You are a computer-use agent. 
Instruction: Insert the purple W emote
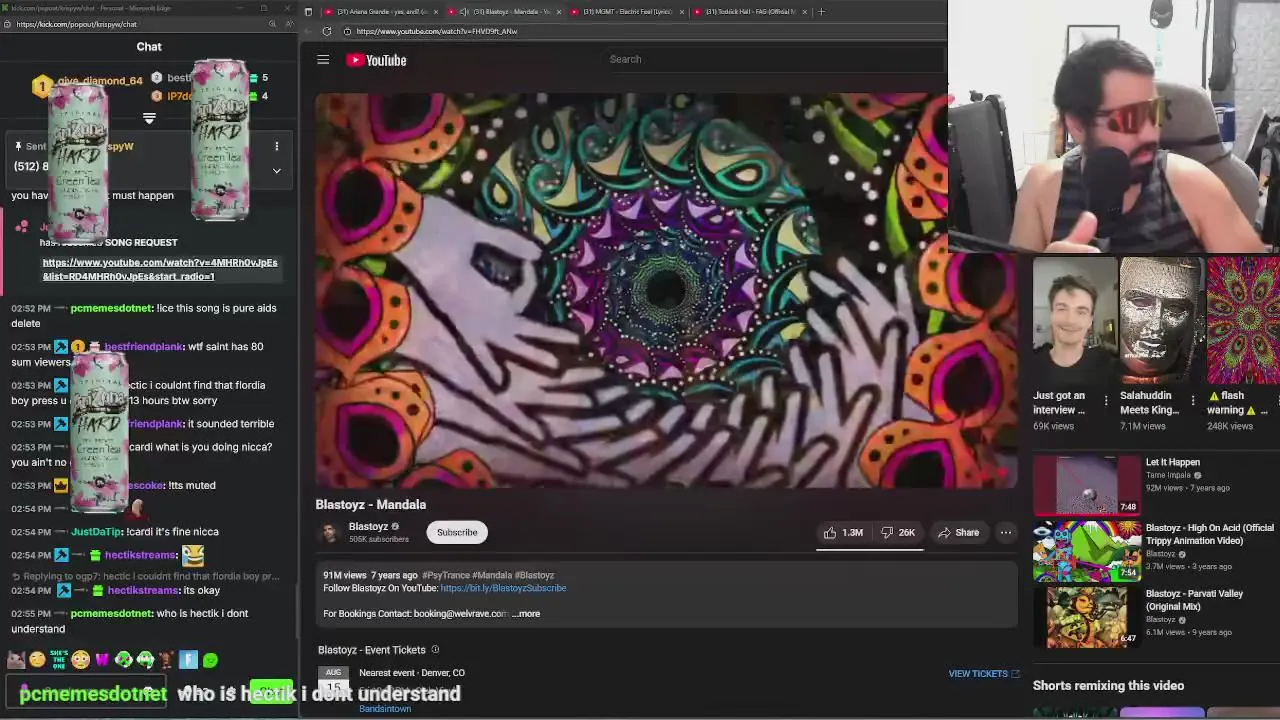click(102, 660)
